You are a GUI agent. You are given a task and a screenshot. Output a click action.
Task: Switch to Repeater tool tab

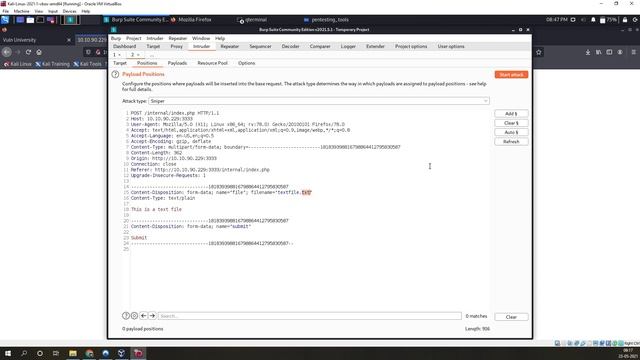(x=229, y=47)
